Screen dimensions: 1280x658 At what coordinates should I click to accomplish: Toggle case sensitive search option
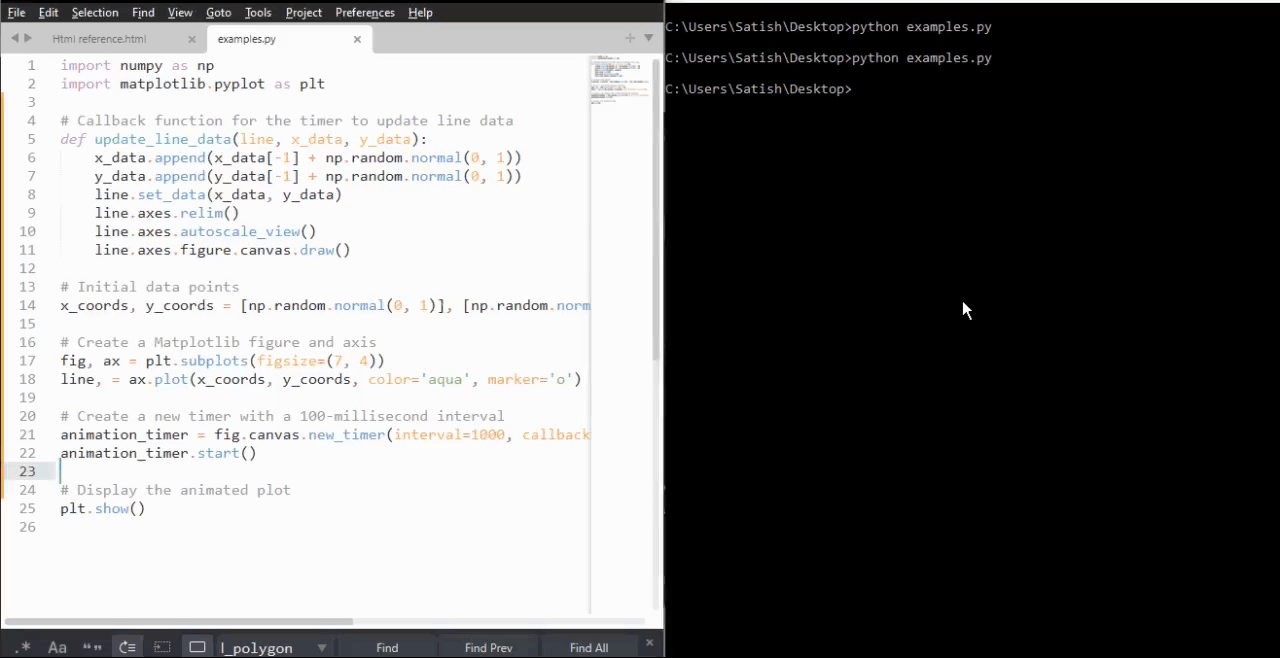click(x=57, y=647)
